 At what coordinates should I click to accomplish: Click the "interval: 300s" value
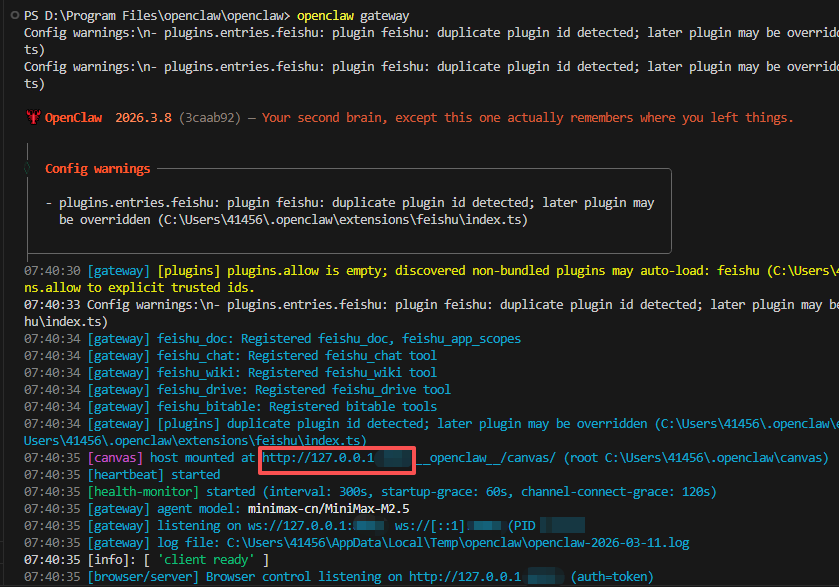318,492
